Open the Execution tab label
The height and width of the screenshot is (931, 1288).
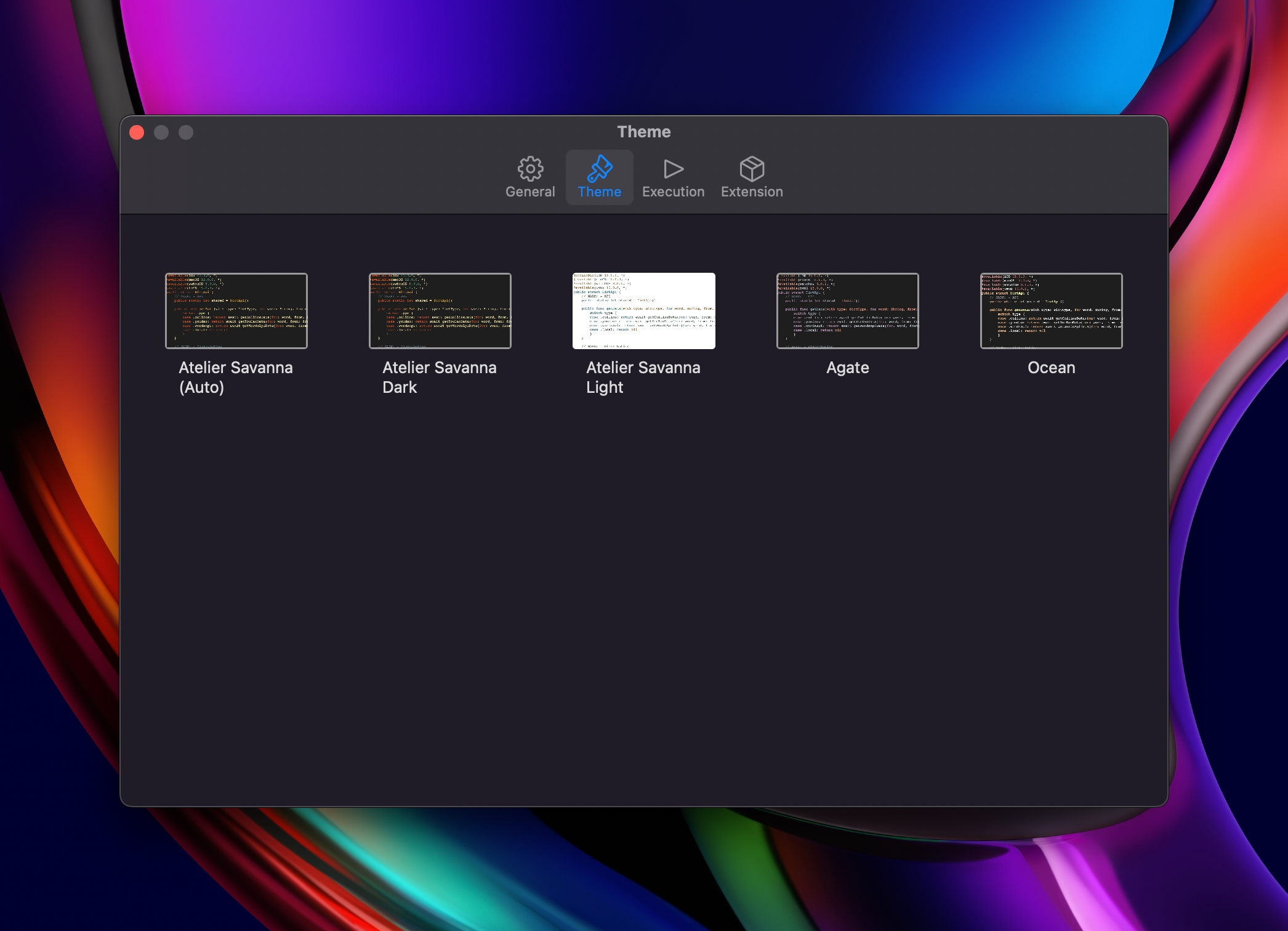coord(673,192)
